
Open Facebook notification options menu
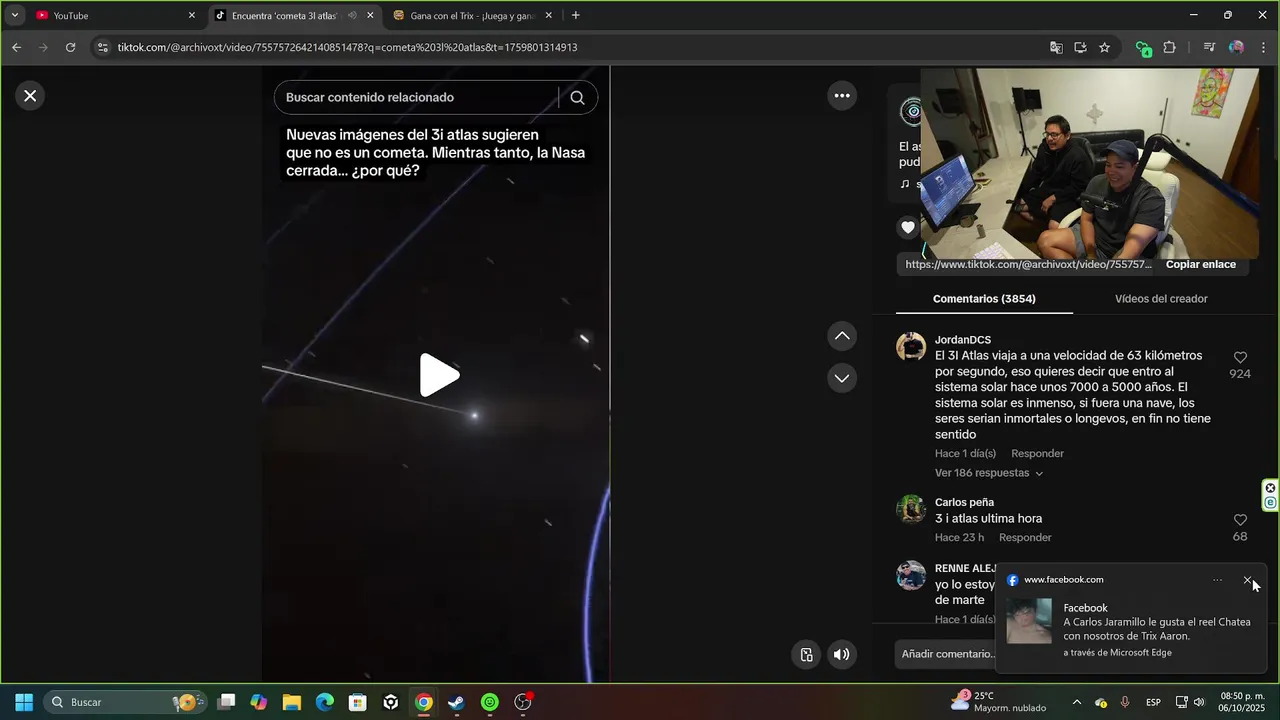(1217, 580)
